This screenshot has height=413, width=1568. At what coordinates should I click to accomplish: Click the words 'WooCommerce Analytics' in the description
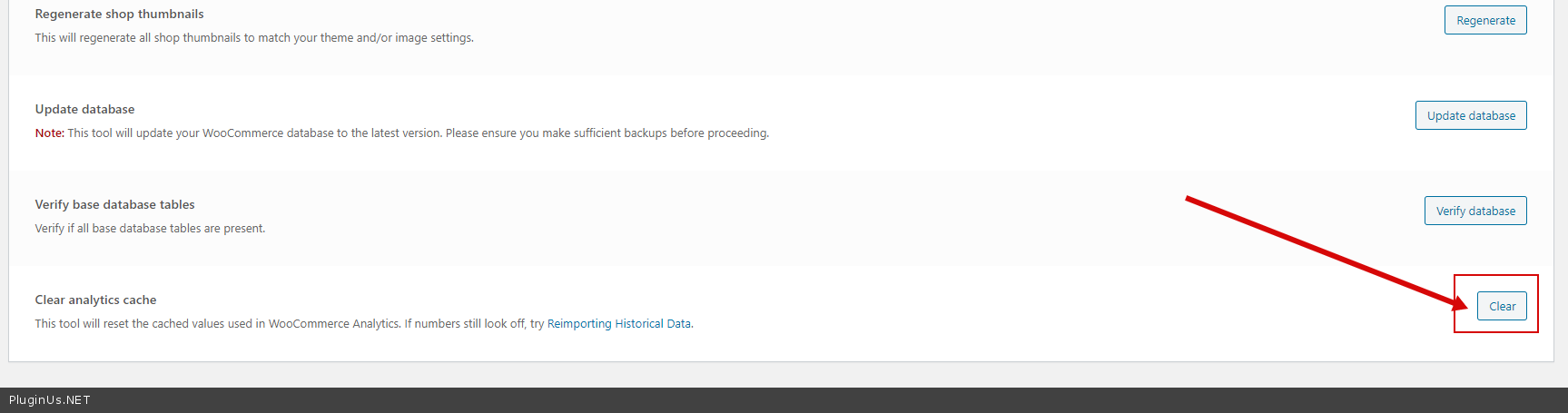point(333,324)
